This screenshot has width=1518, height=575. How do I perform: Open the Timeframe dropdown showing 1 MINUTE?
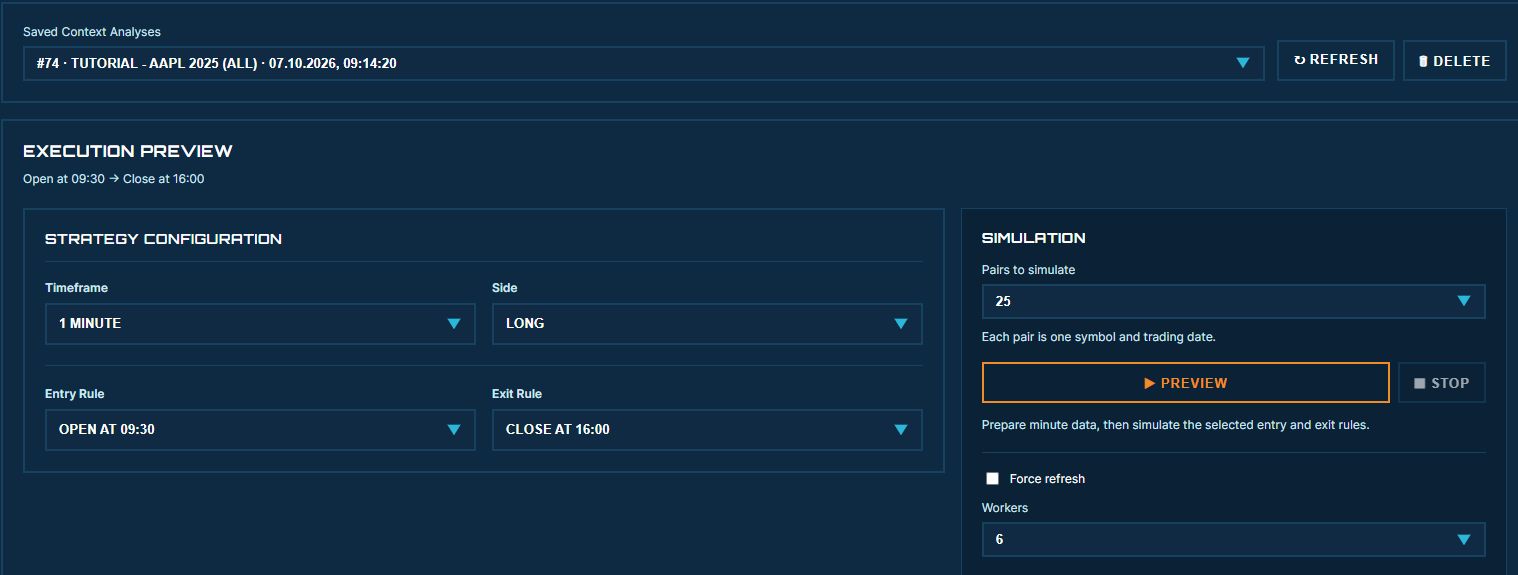(260, 324)
